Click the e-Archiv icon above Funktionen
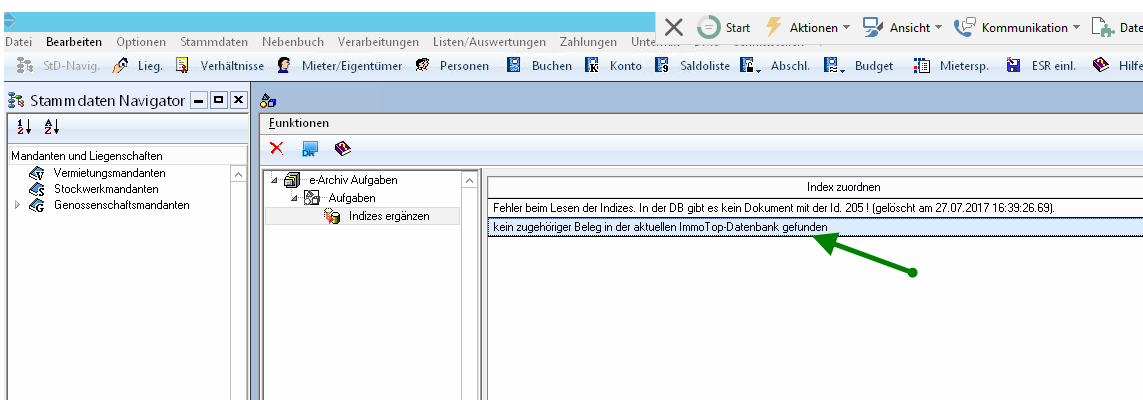The width and height of the screenshot is (1143, 400). point(268,101)
